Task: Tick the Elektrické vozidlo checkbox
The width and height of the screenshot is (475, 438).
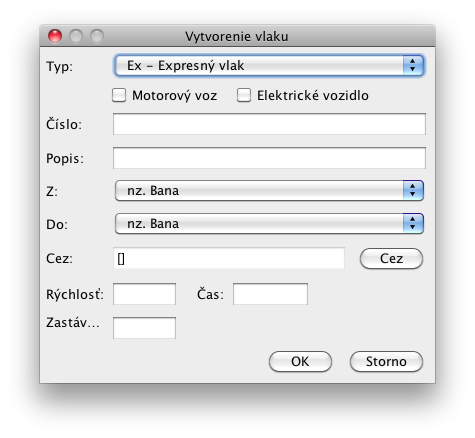Action: coord(244,95)
